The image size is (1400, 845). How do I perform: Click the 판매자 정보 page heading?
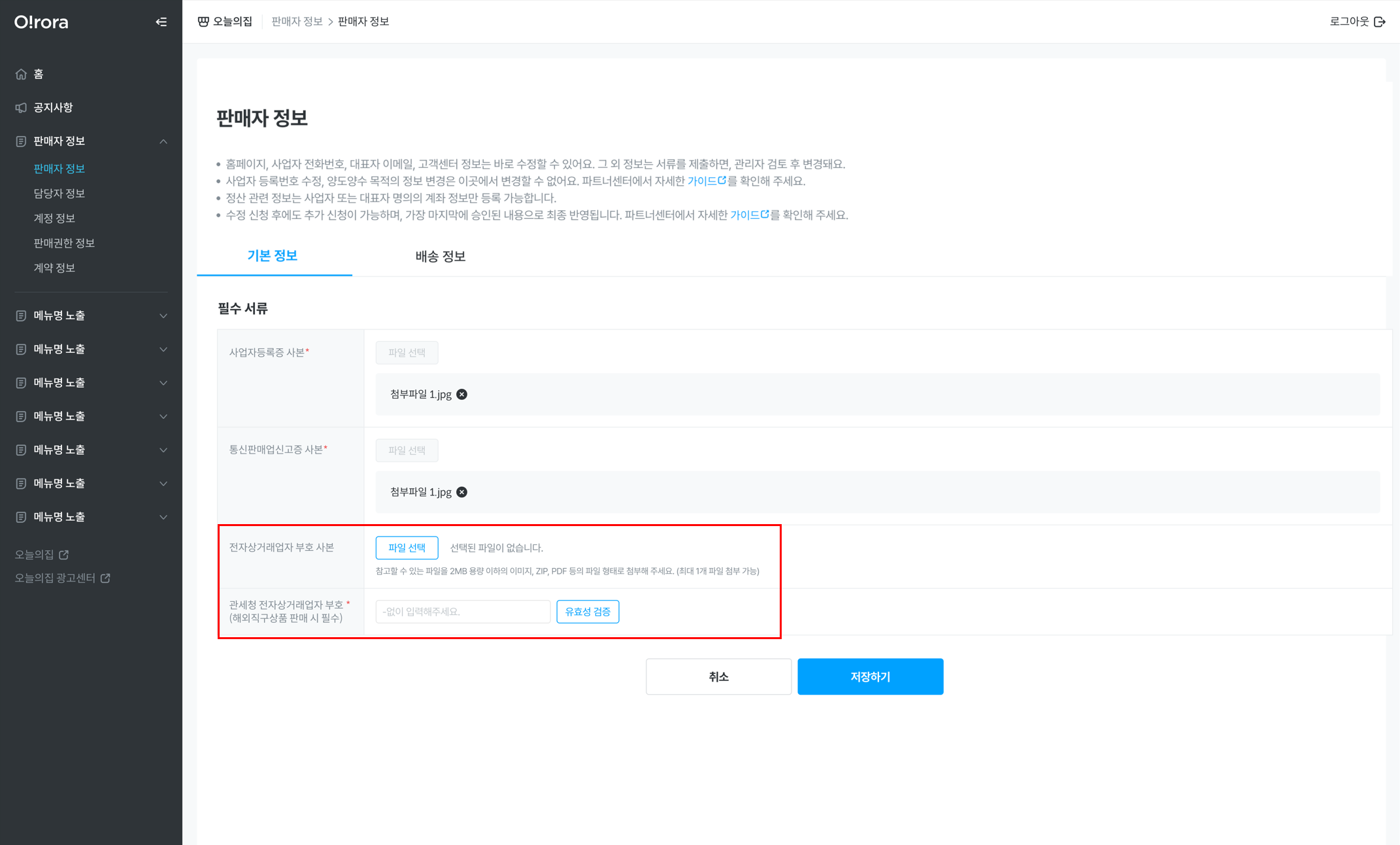[x=262, y=118]
